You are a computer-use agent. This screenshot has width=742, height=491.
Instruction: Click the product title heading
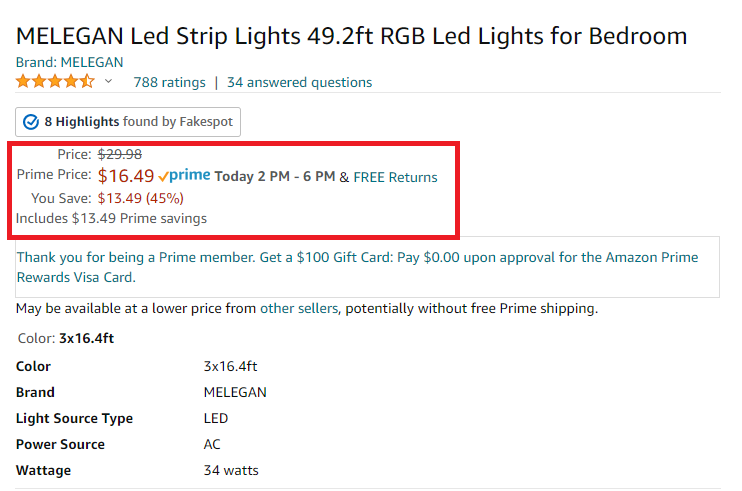pyautogui.click(x=351, y=36)
